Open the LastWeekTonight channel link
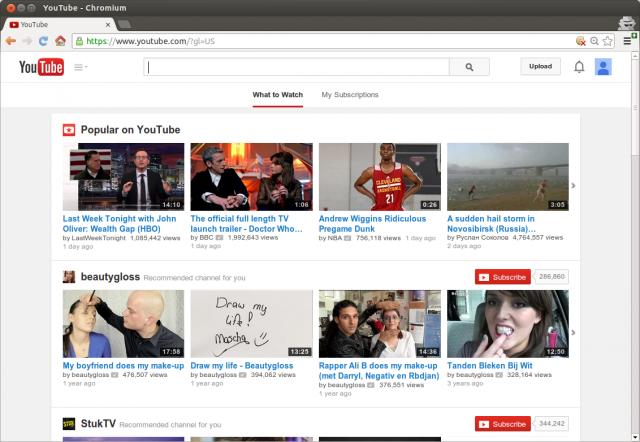 pyautogui.click(x=98, y=238)
